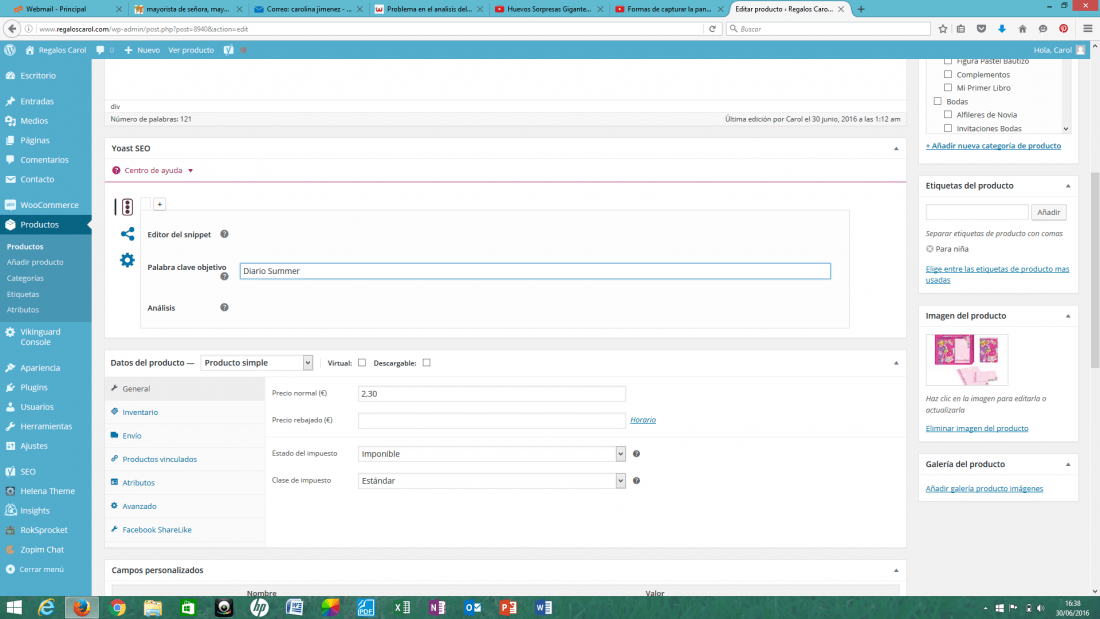The width and height of the screenshot is (1100, 619).
Task: Open Windows Start button
Action: coord(14,608)
